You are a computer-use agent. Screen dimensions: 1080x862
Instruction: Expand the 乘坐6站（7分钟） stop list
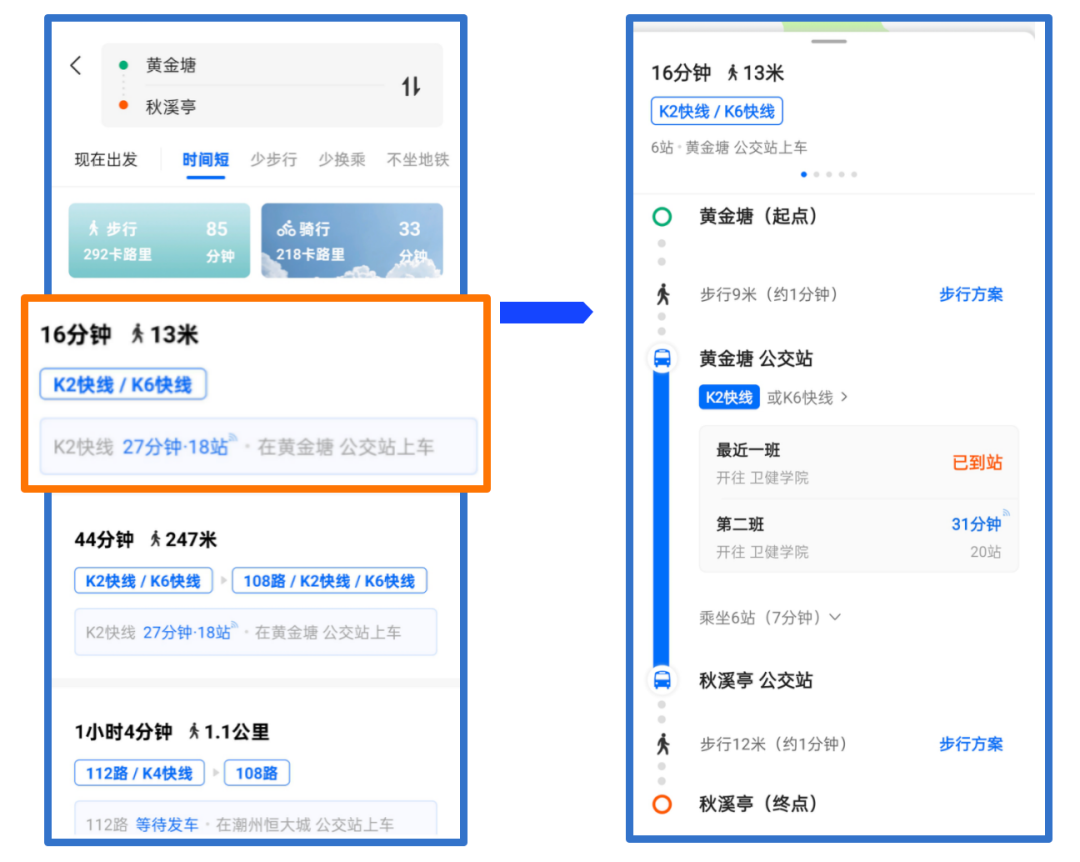(769, 618)
